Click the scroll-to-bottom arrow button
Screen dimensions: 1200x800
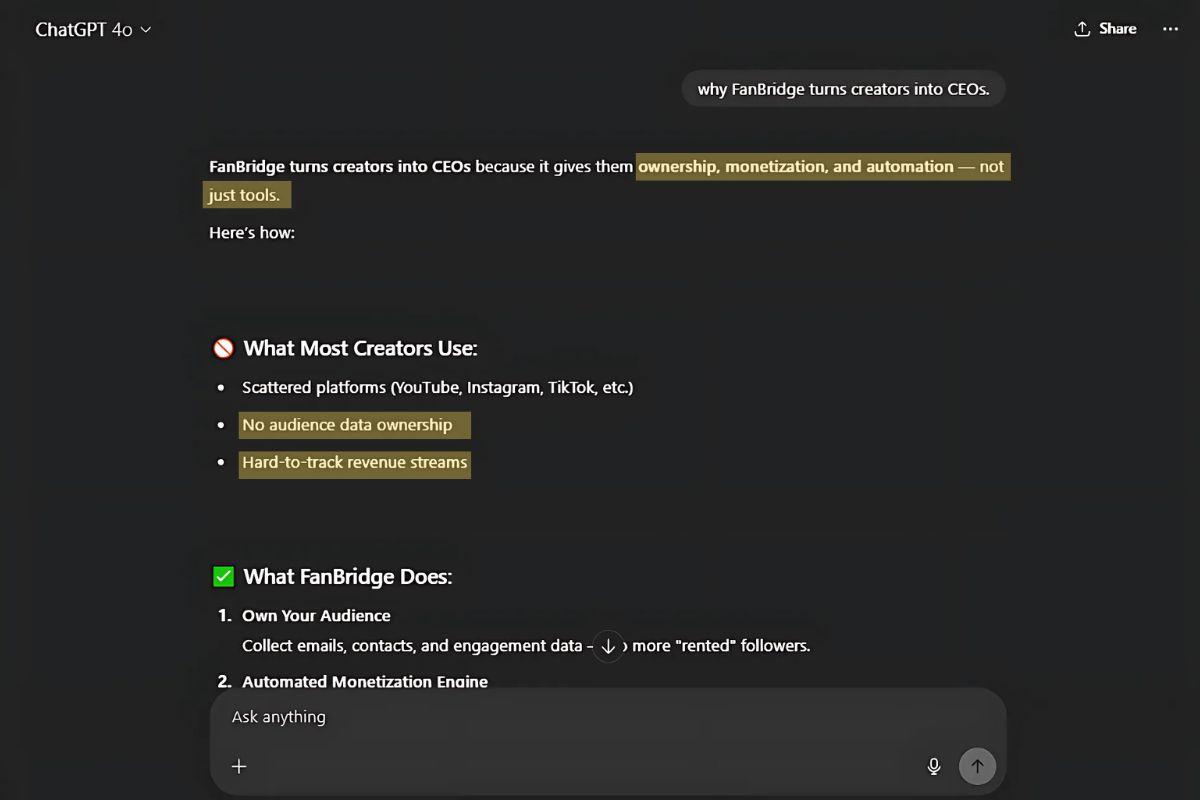coord(608,646)
